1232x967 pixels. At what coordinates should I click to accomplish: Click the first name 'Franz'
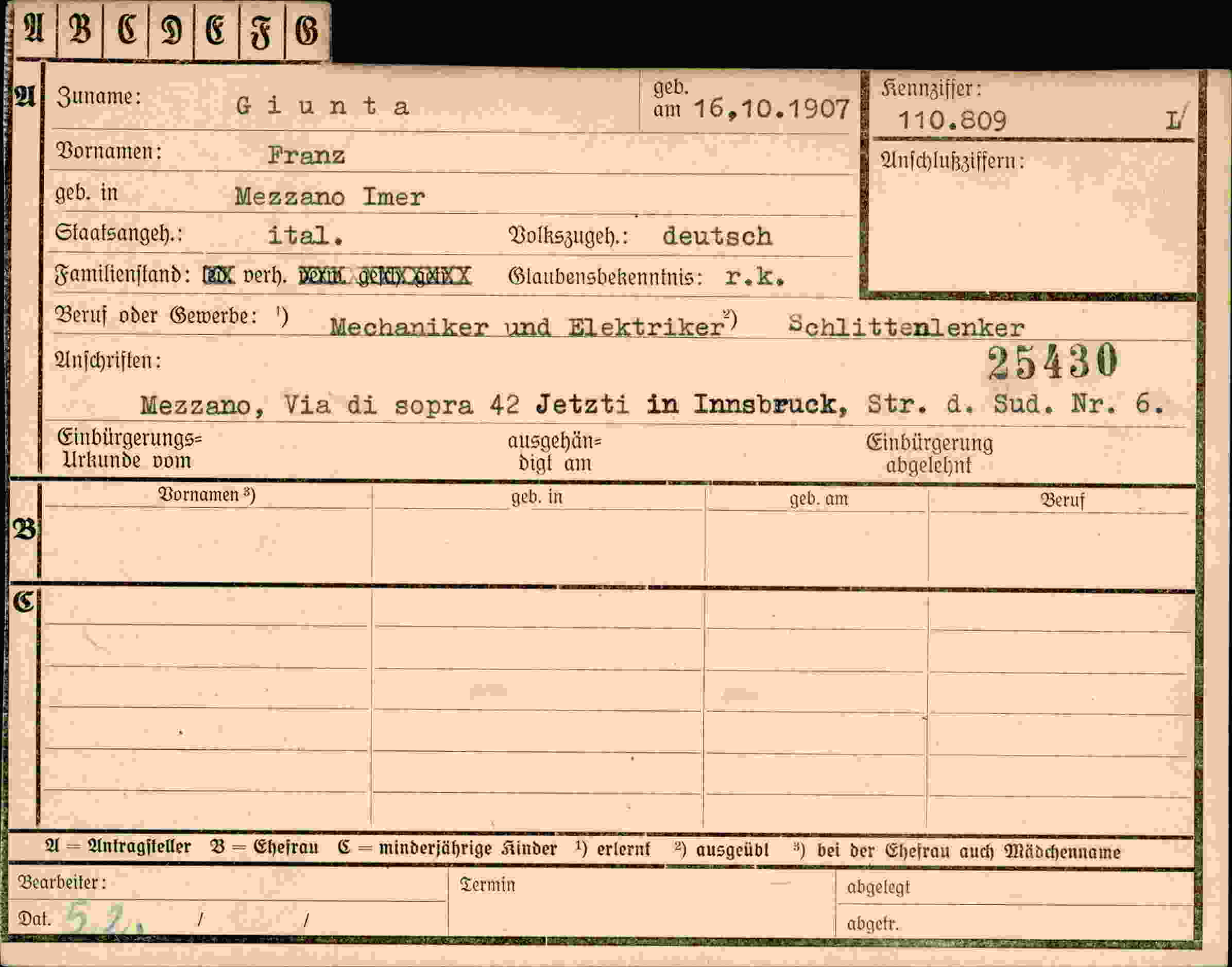[306, 155]
